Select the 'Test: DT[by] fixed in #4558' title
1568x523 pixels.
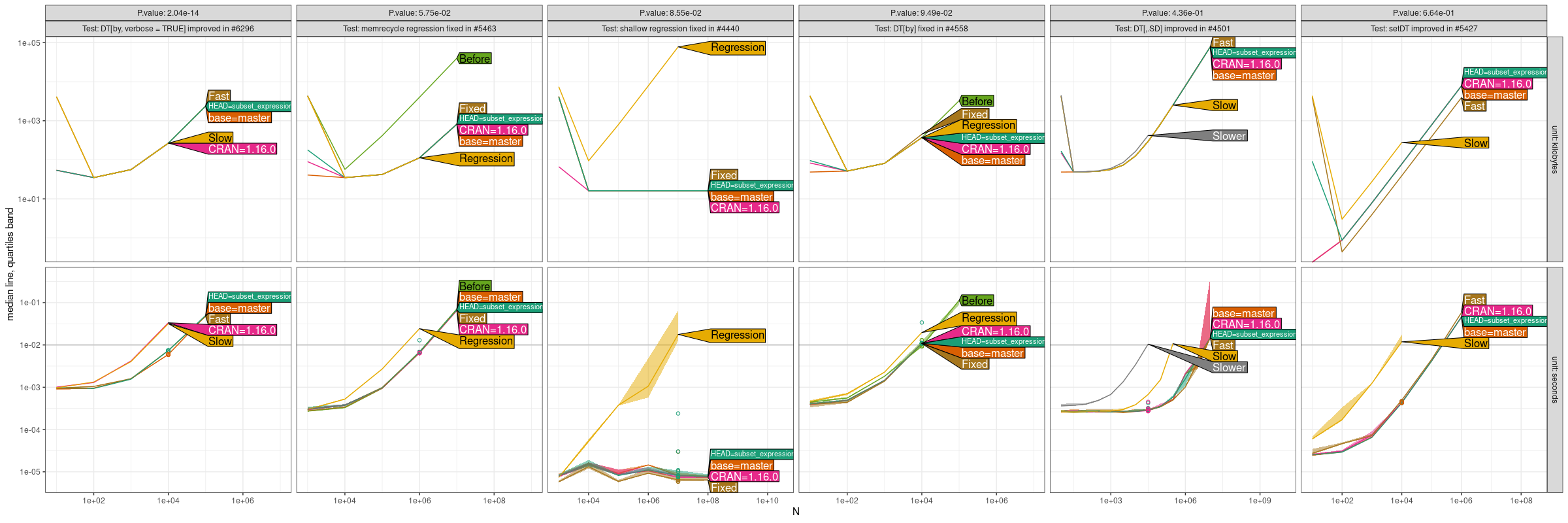point(921,29)
